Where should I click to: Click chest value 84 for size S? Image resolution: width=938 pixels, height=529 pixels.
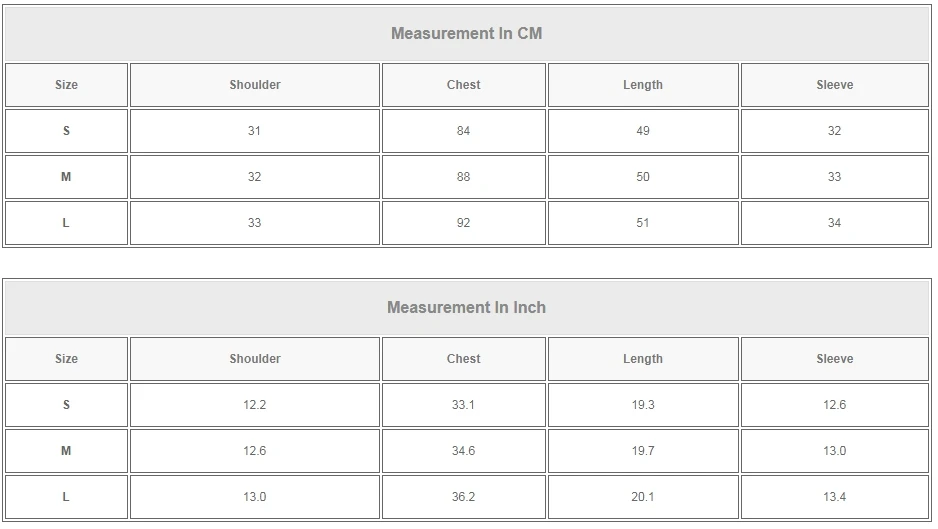coord(463,131)
